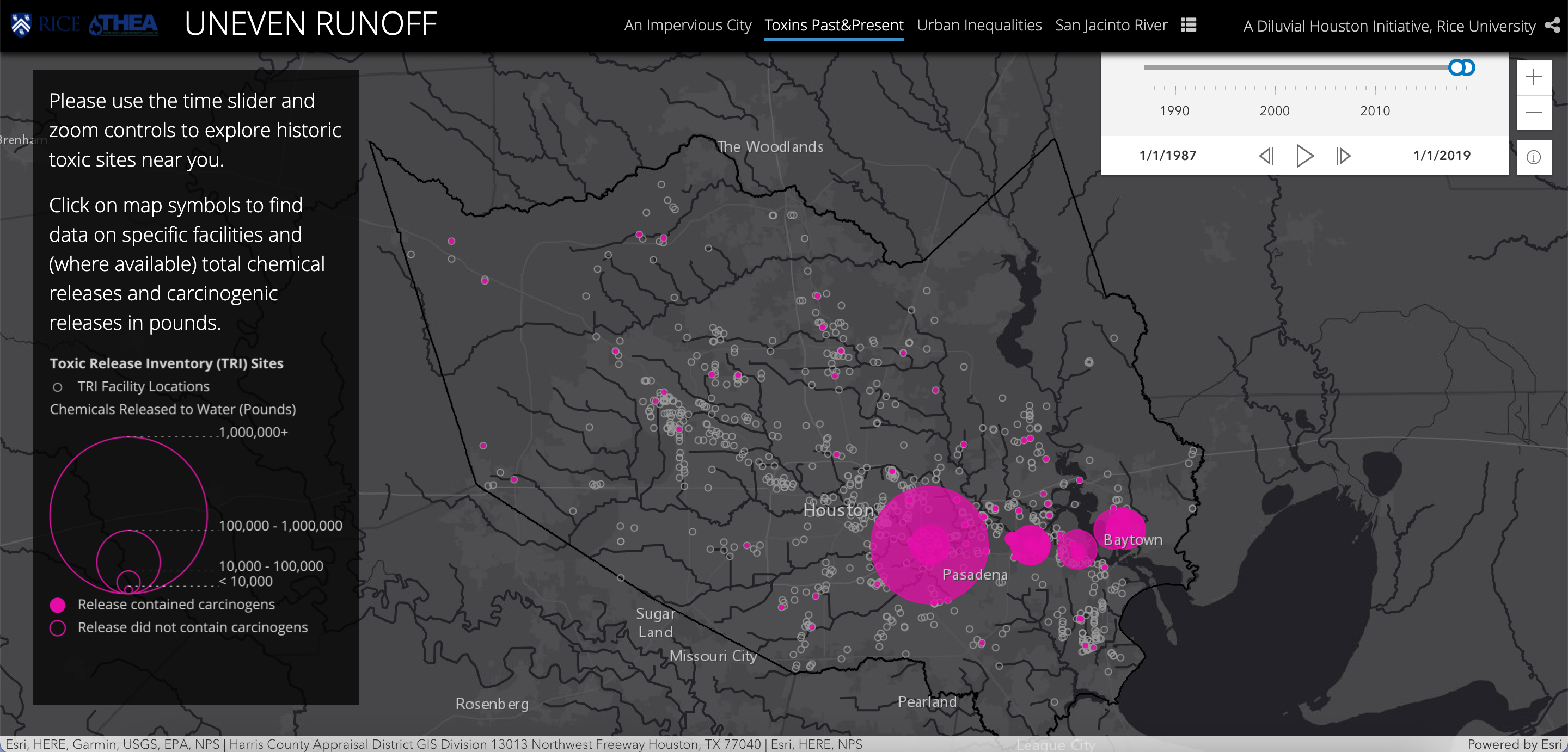Click the time slider track near 2000

pyautogui.click(x=1275, y=67)
